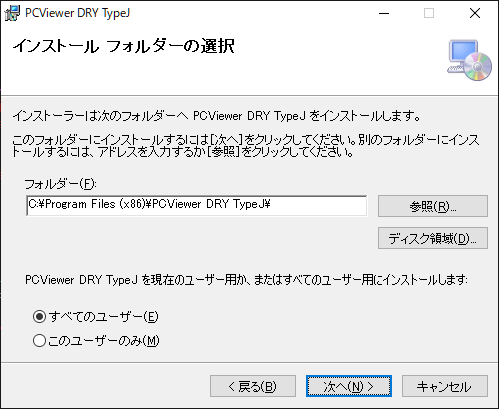Cancel setup with the キャンセル button

445,386
